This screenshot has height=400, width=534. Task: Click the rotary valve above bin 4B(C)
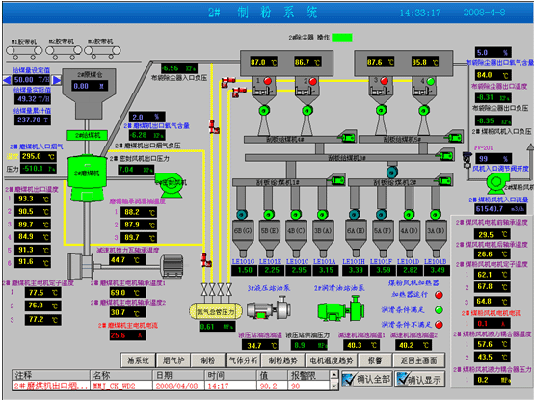pyautogui.click(x=296, y=214)
